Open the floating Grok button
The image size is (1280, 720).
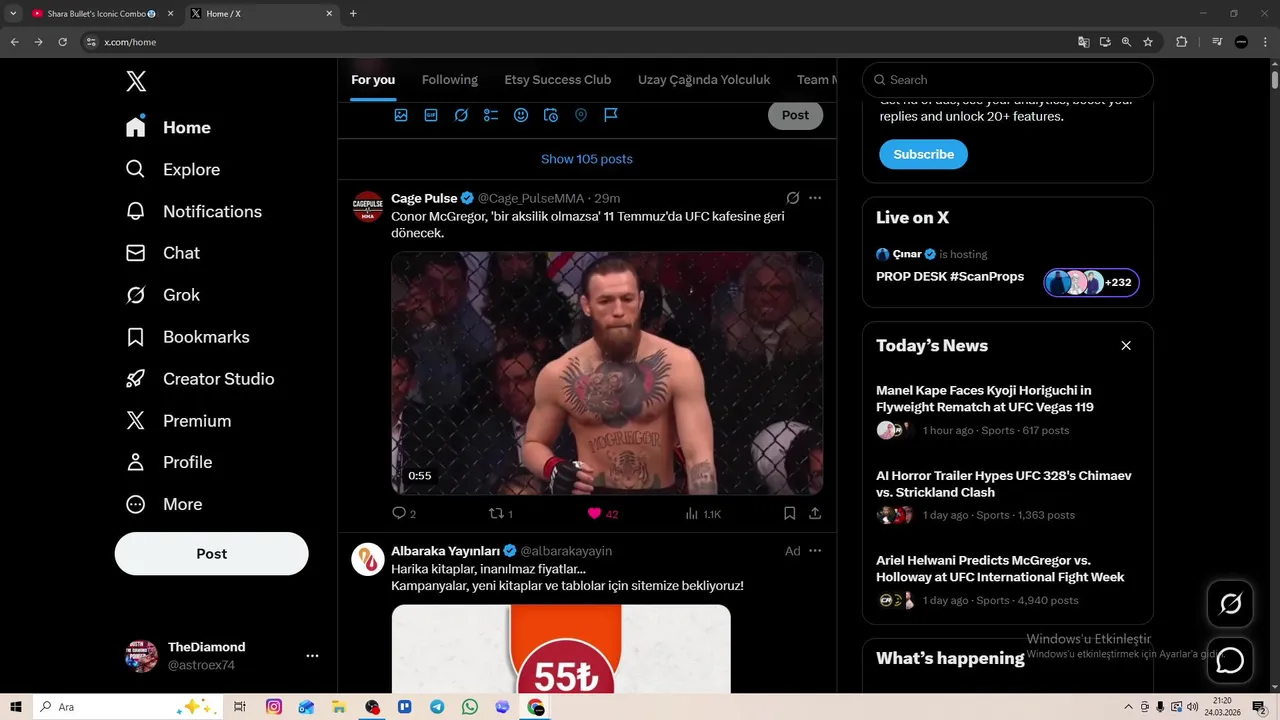1230,603
